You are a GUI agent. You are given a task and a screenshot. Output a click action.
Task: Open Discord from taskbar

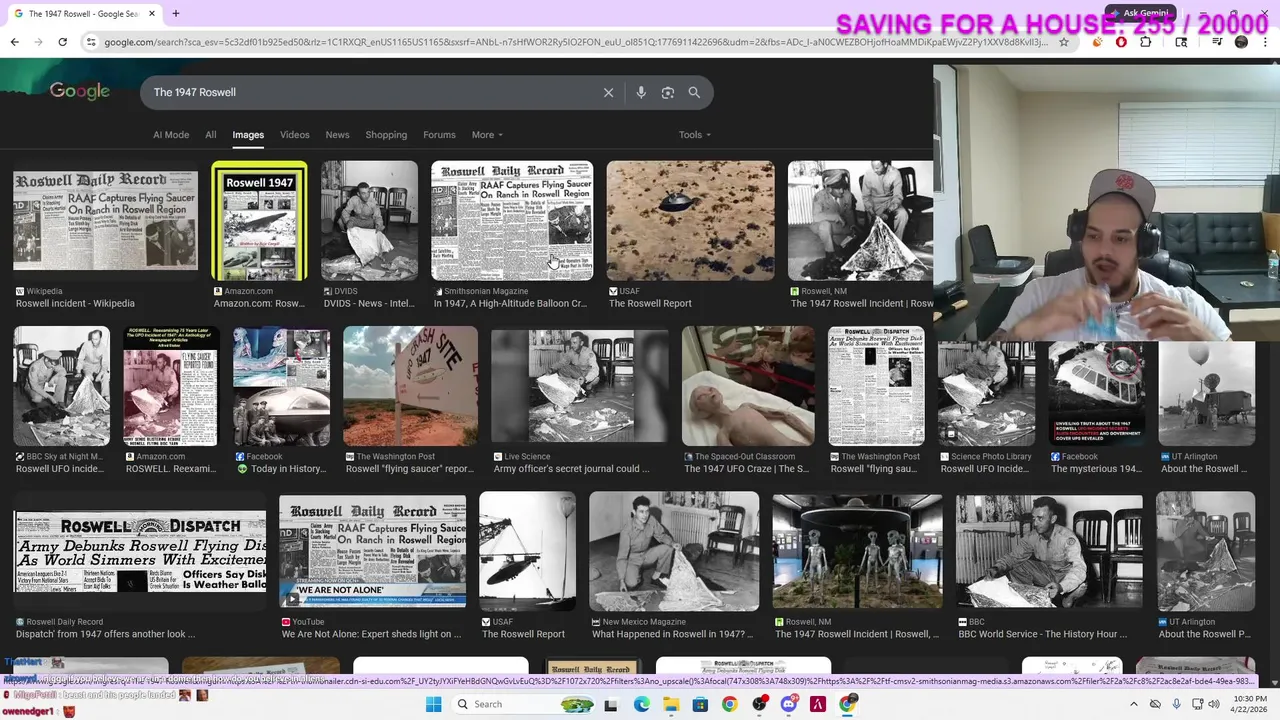click(789, 704)
